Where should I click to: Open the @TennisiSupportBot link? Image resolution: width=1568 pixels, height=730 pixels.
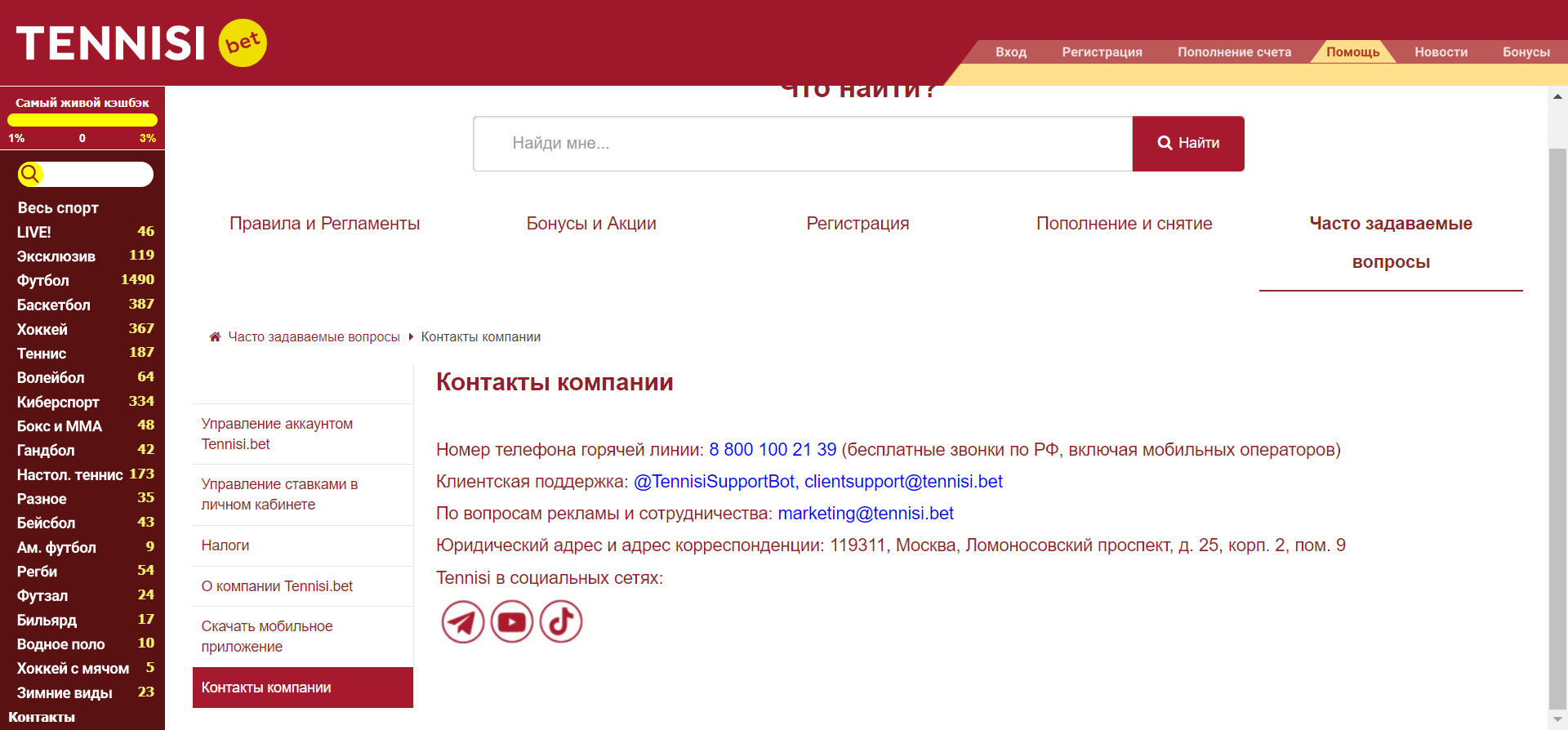714,482
